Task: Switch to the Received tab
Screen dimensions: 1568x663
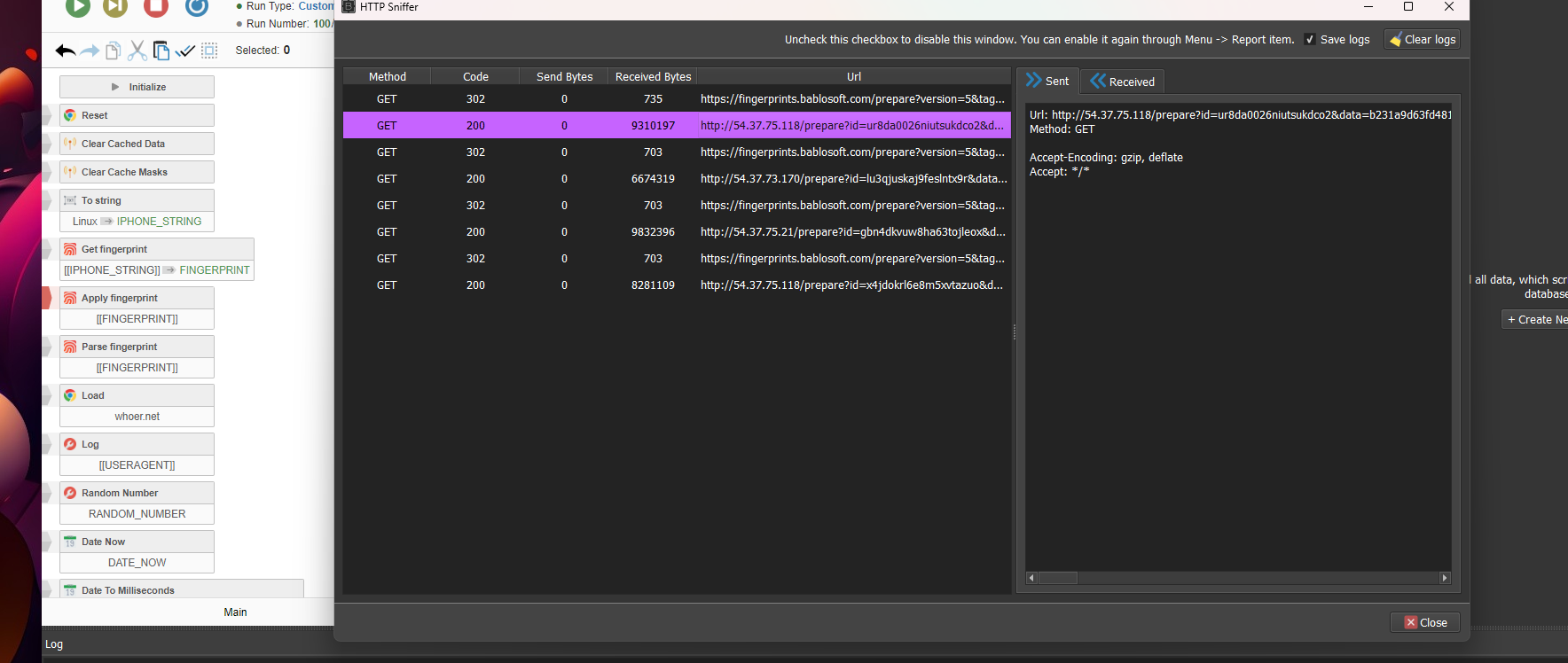Action: pos(1122,82)
